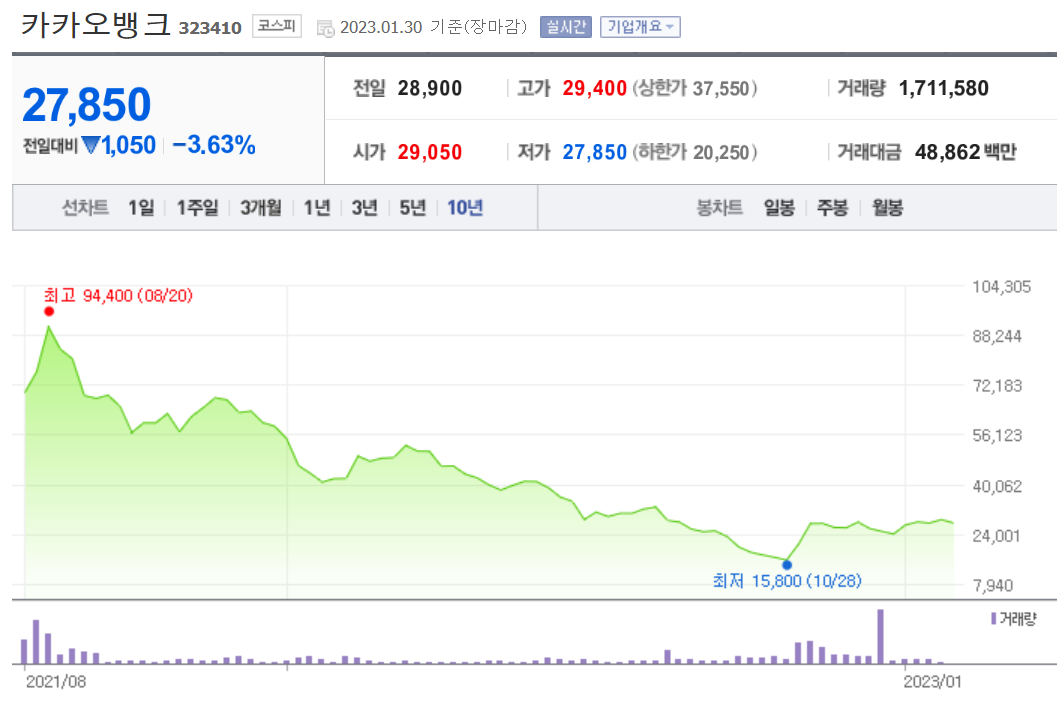Screen dimensions: 1057x706
Task: Click the 저가 value 27,850 in the price table
Action: [x=595, y=152]
